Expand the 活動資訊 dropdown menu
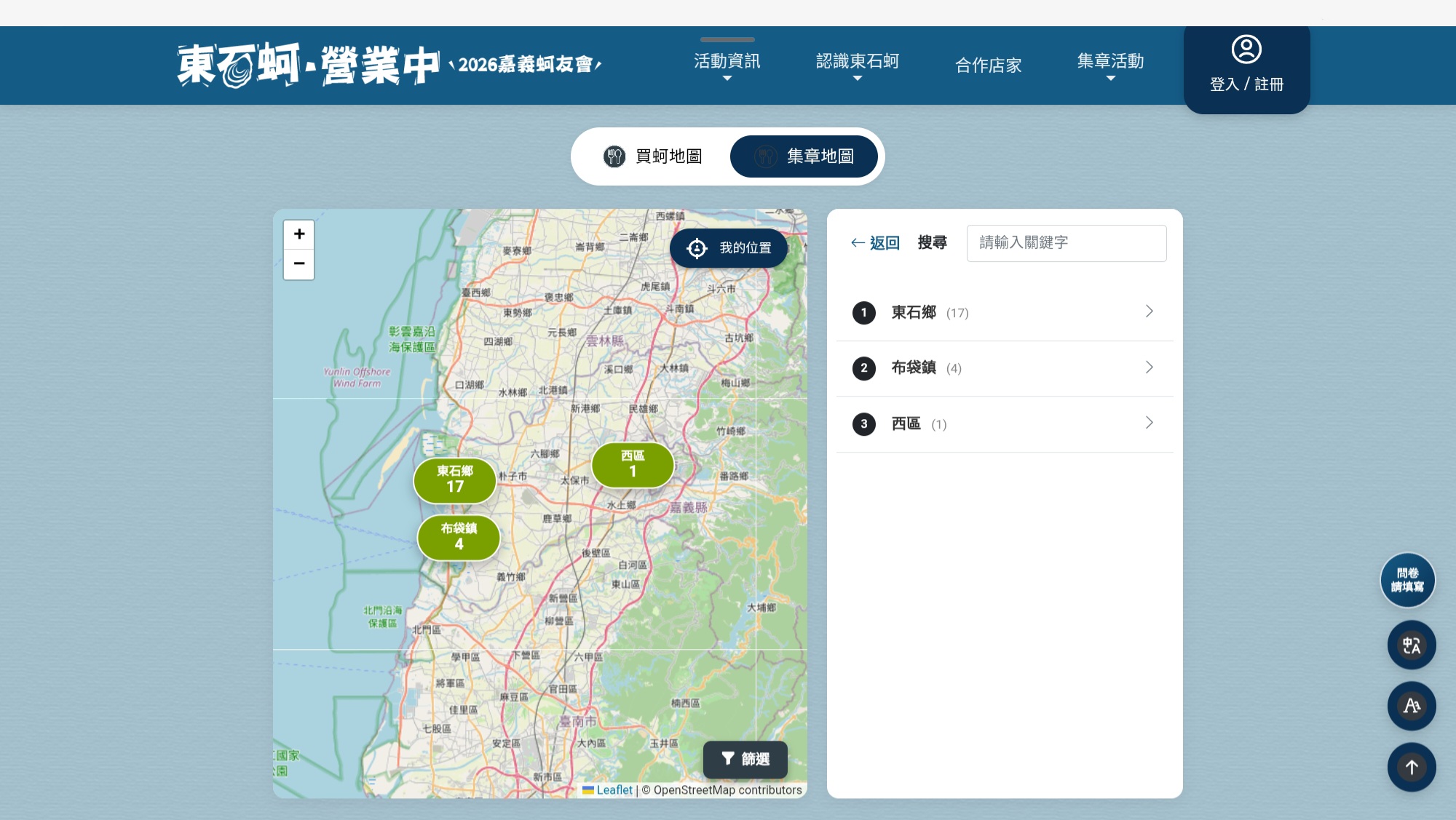Image resolution: width=1456 pixels, height=820 pixels. point(727,65)
